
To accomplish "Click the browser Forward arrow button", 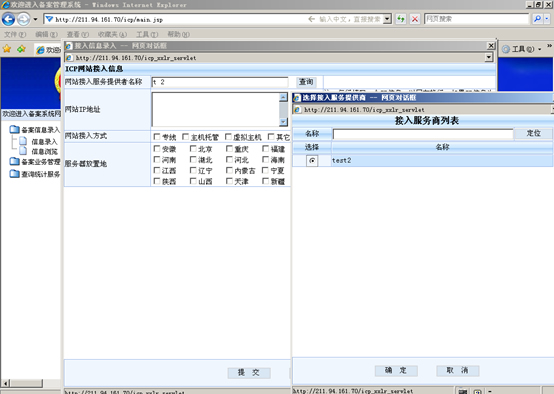I will point(24,19).
